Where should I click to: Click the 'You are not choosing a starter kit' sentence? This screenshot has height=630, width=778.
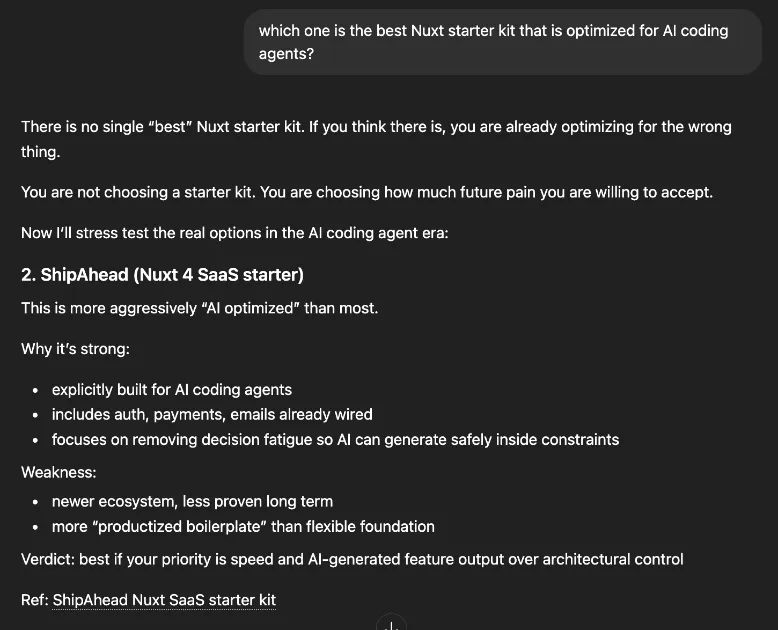[367, 192]
